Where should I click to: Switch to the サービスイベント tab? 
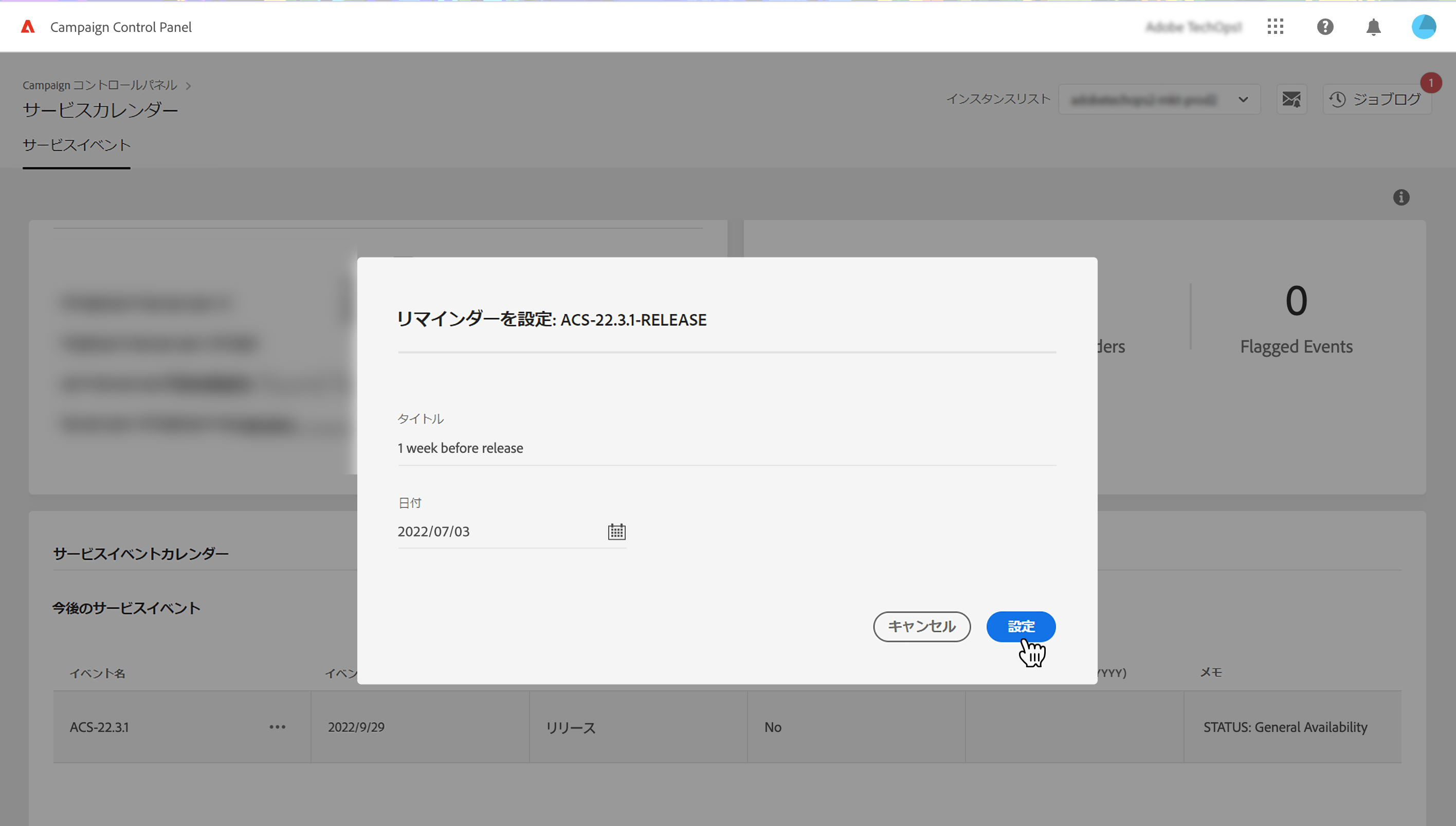(x=77, y=145)
